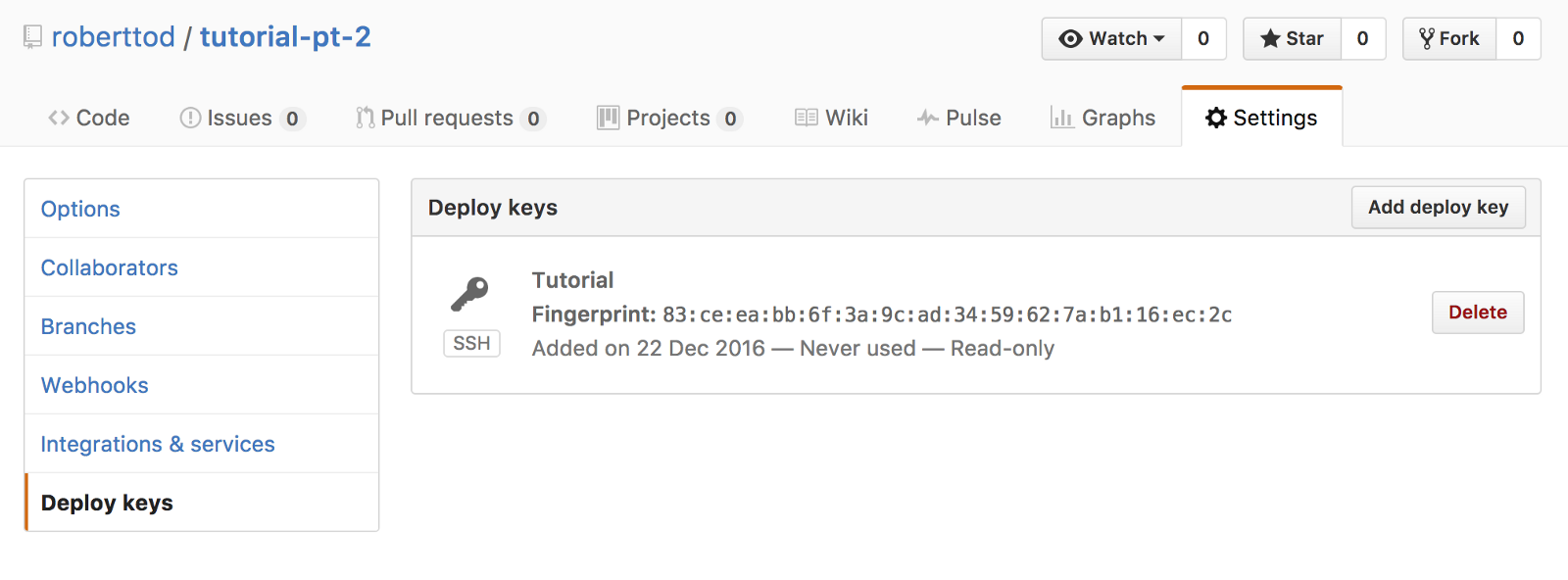Click the roberttod owner link
The image size is (1568, 580).
click(113, 37)
